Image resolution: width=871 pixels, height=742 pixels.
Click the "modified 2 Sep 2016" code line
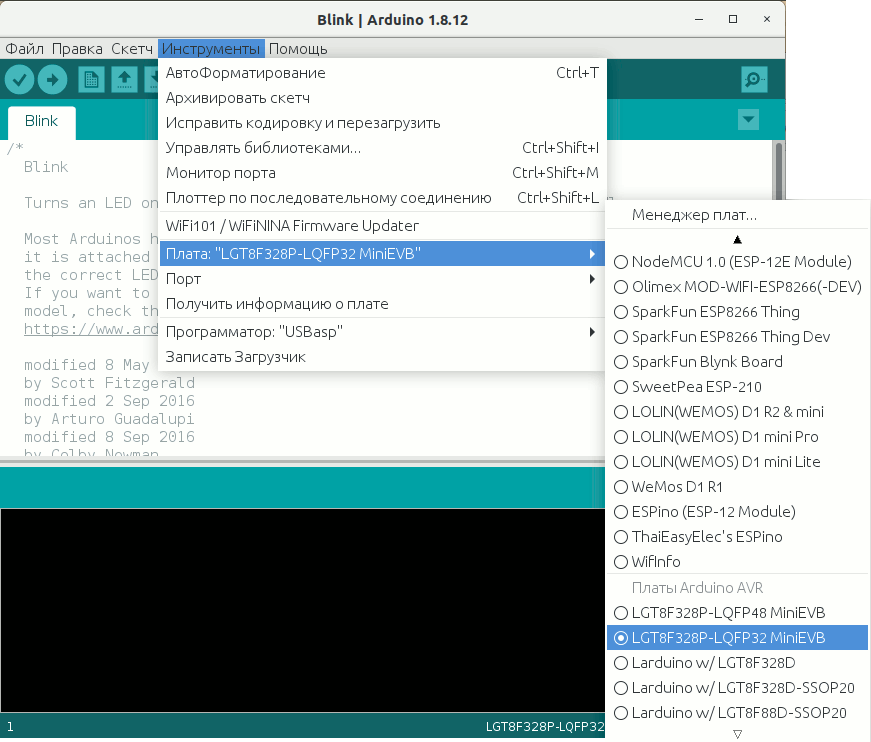(x=109, y=400)
